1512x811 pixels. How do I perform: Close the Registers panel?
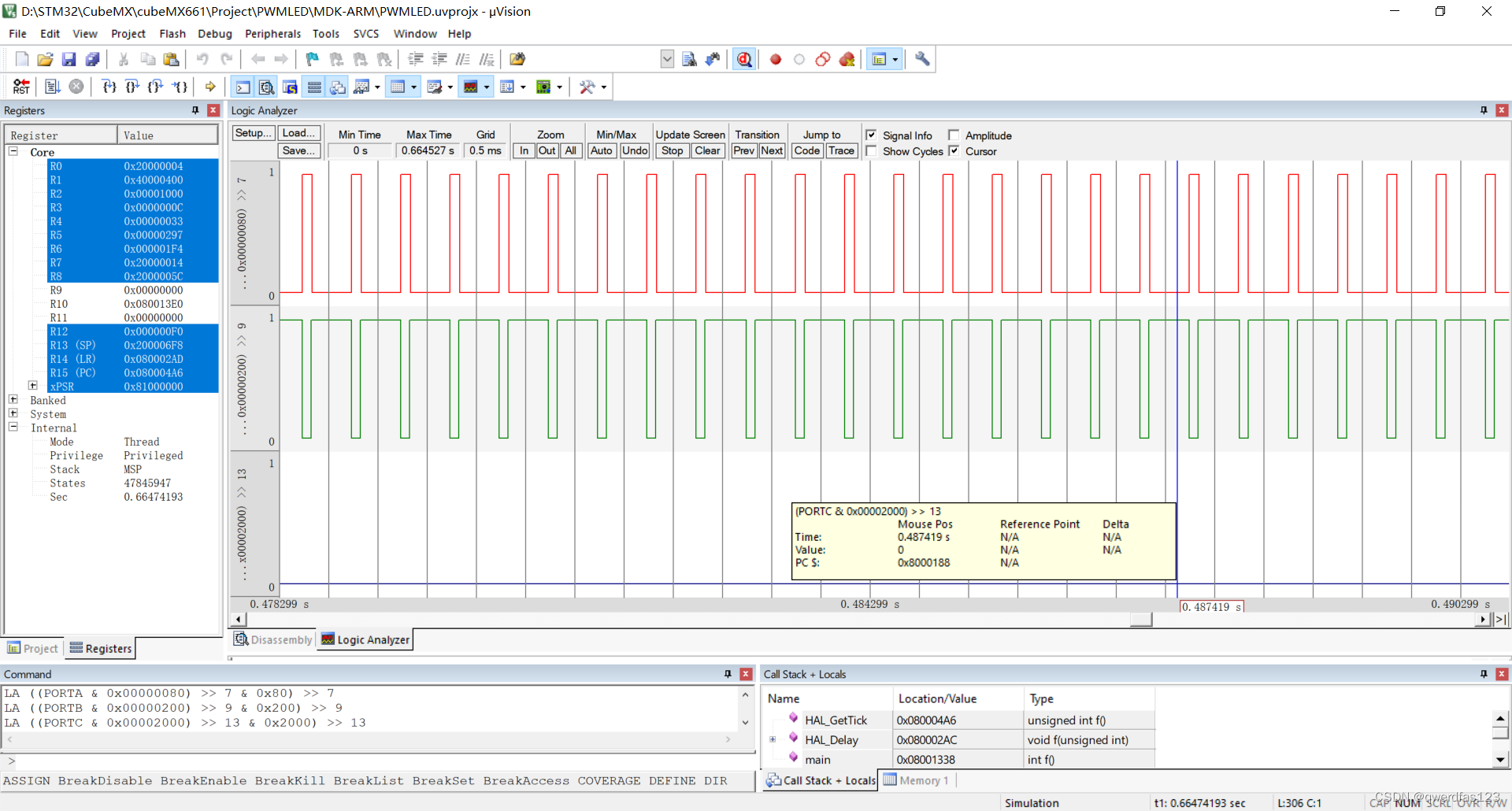click(x=213, y=110)
